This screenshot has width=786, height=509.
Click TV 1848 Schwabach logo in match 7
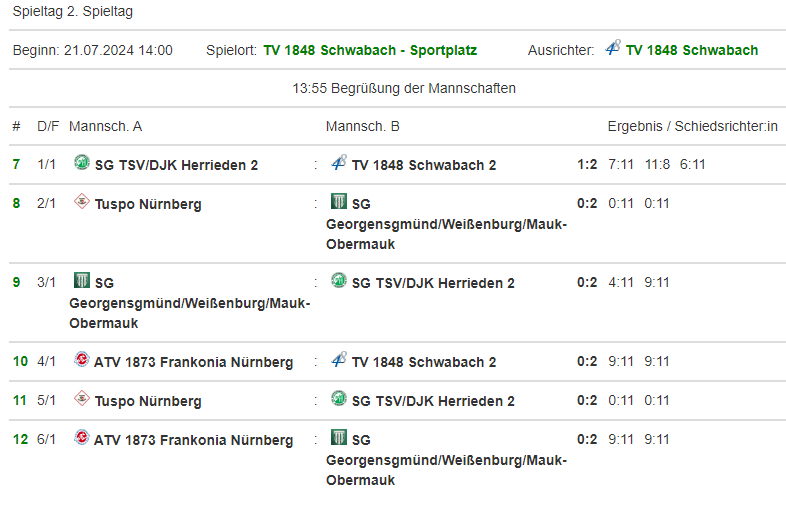[339, 163]
